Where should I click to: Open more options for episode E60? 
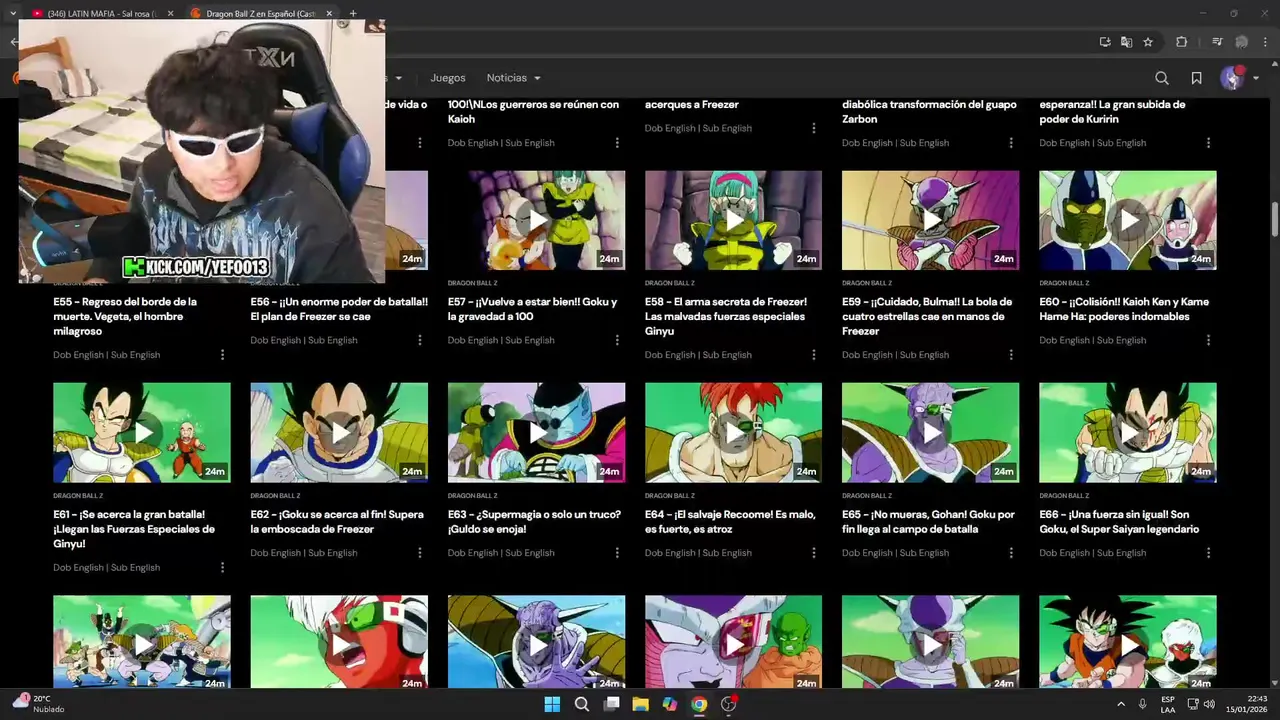point(1207,340)
